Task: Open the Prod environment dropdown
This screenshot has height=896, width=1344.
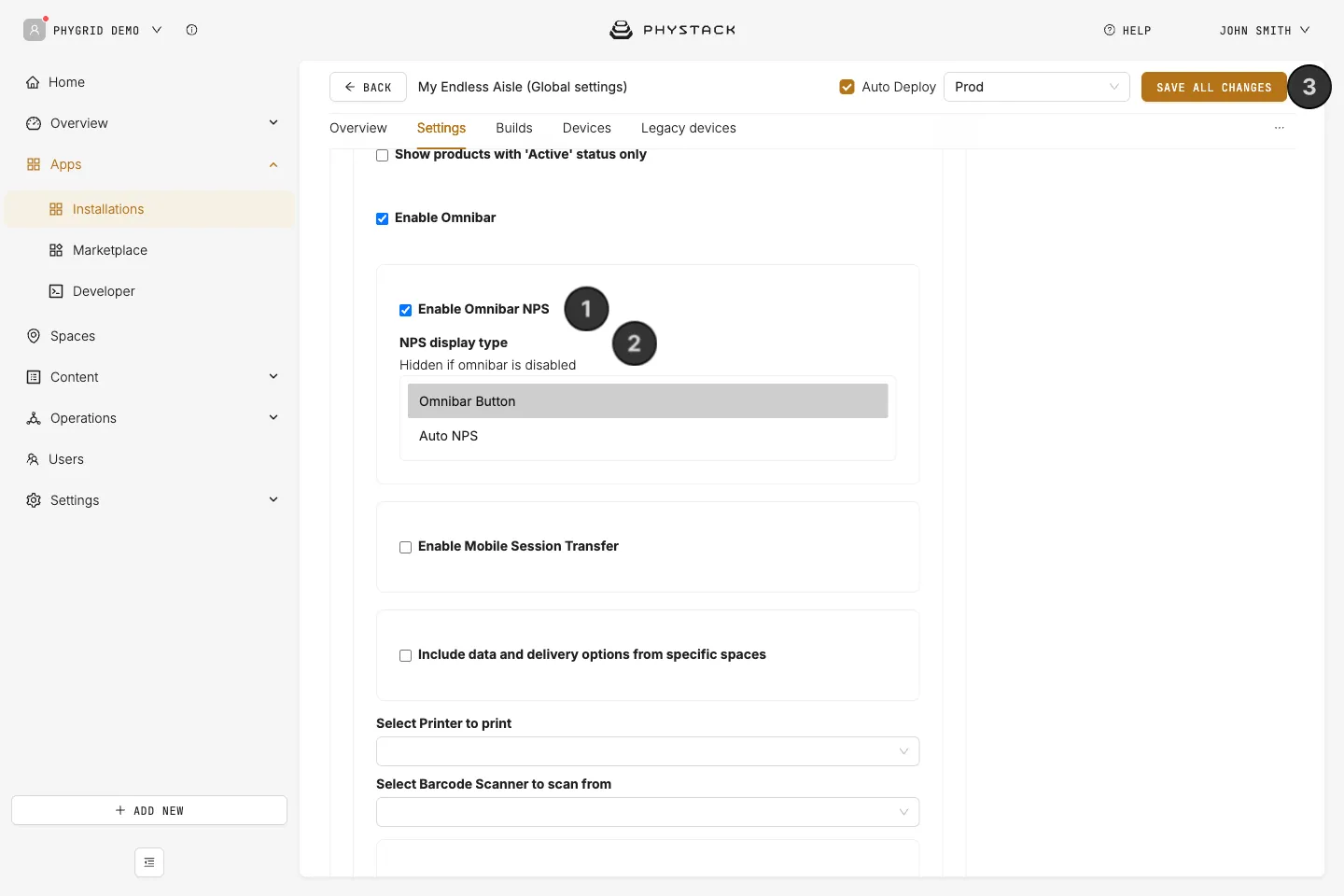Action: pyautogui.click(x=1036, y=87)
